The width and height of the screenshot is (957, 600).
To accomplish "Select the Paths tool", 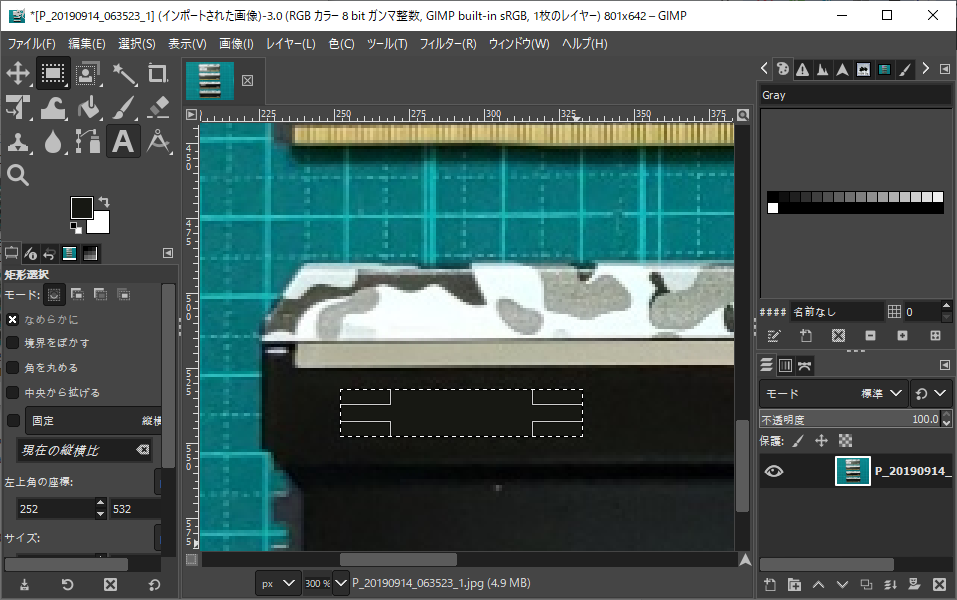I will pyautogui.click(x=88, y=142).
